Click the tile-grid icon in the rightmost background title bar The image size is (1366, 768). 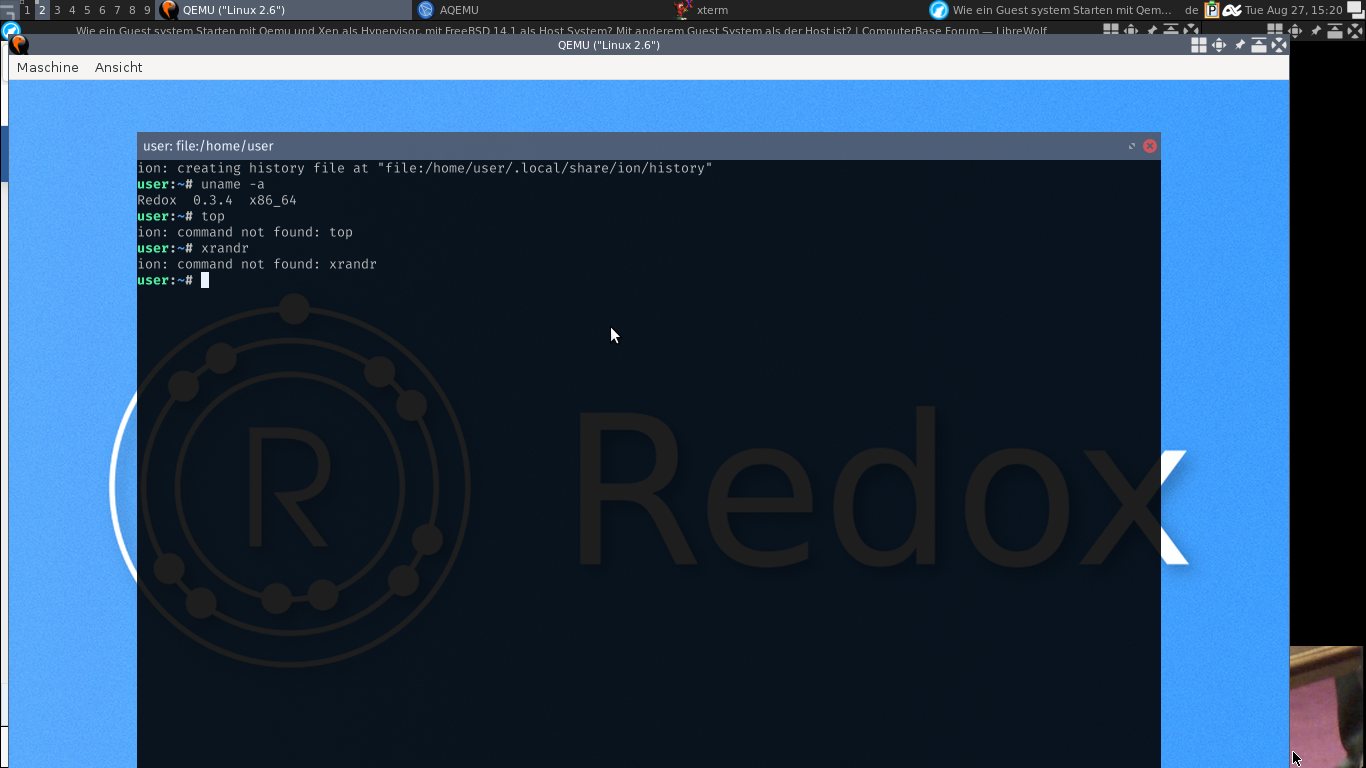1275,30
